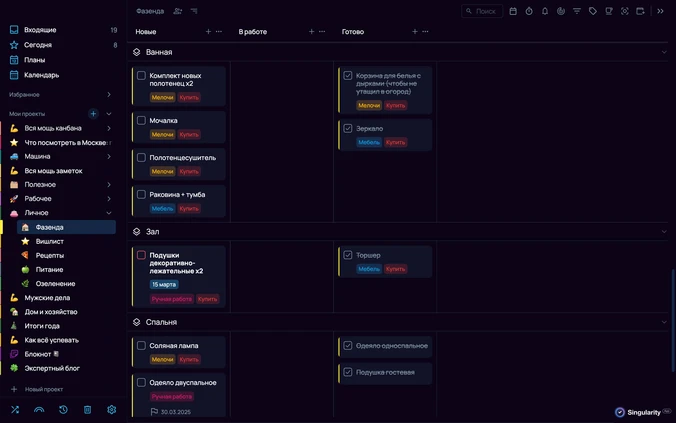Viewport: 676px width, 423px height.
Task: Click the history clock icon at bottom
Action: (x=63, y=410)
